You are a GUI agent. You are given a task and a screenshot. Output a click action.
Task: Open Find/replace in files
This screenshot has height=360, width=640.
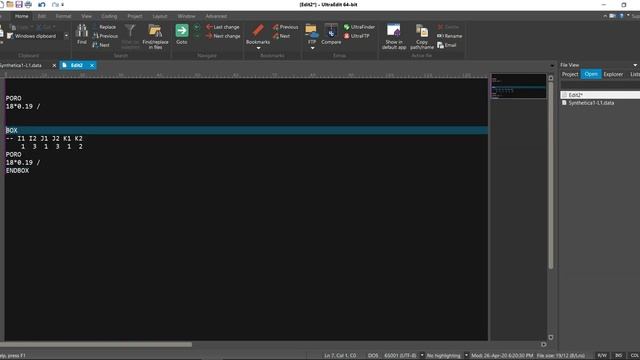[x=155, y=36]
